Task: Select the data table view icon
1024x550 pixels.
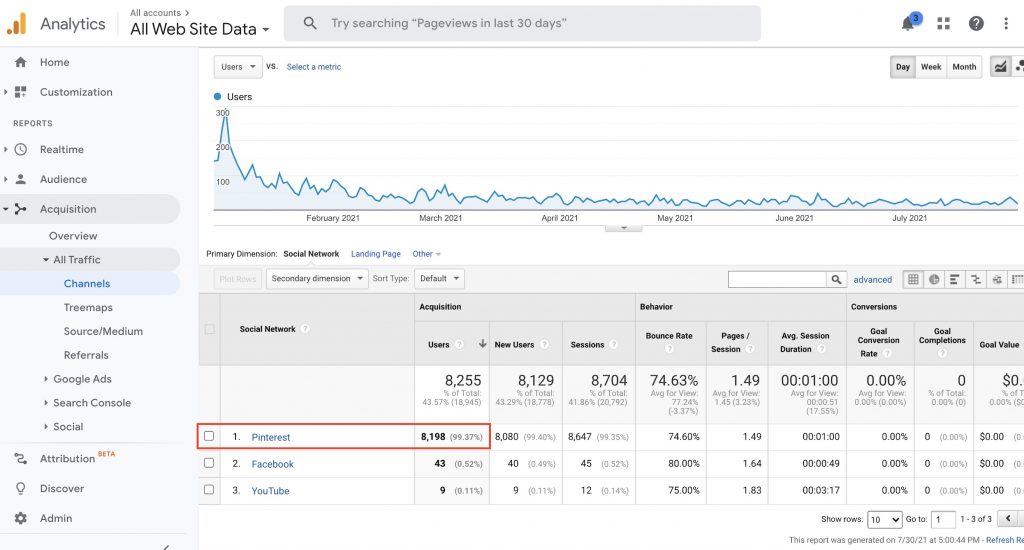Action: [913, 280]
